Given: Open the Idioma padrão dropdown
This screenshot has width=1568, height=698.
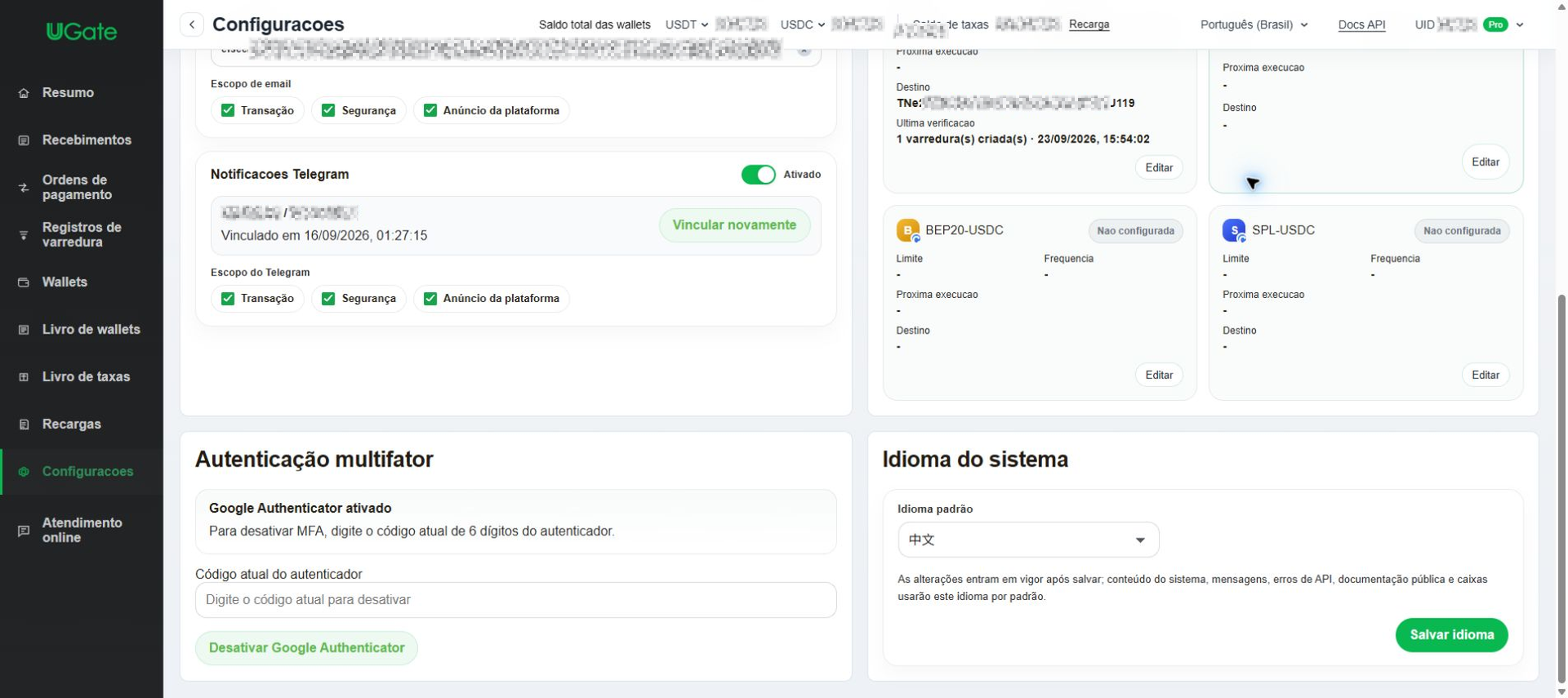Looking at the screenshot, I should pyautogui.click(x=1028, y=540).
